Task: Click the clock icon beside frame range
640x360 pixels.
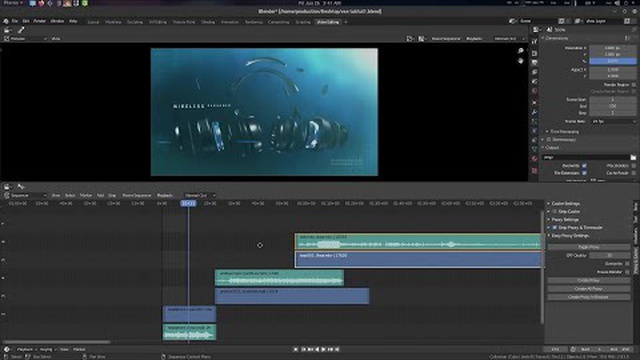Action: pos(573,349)
